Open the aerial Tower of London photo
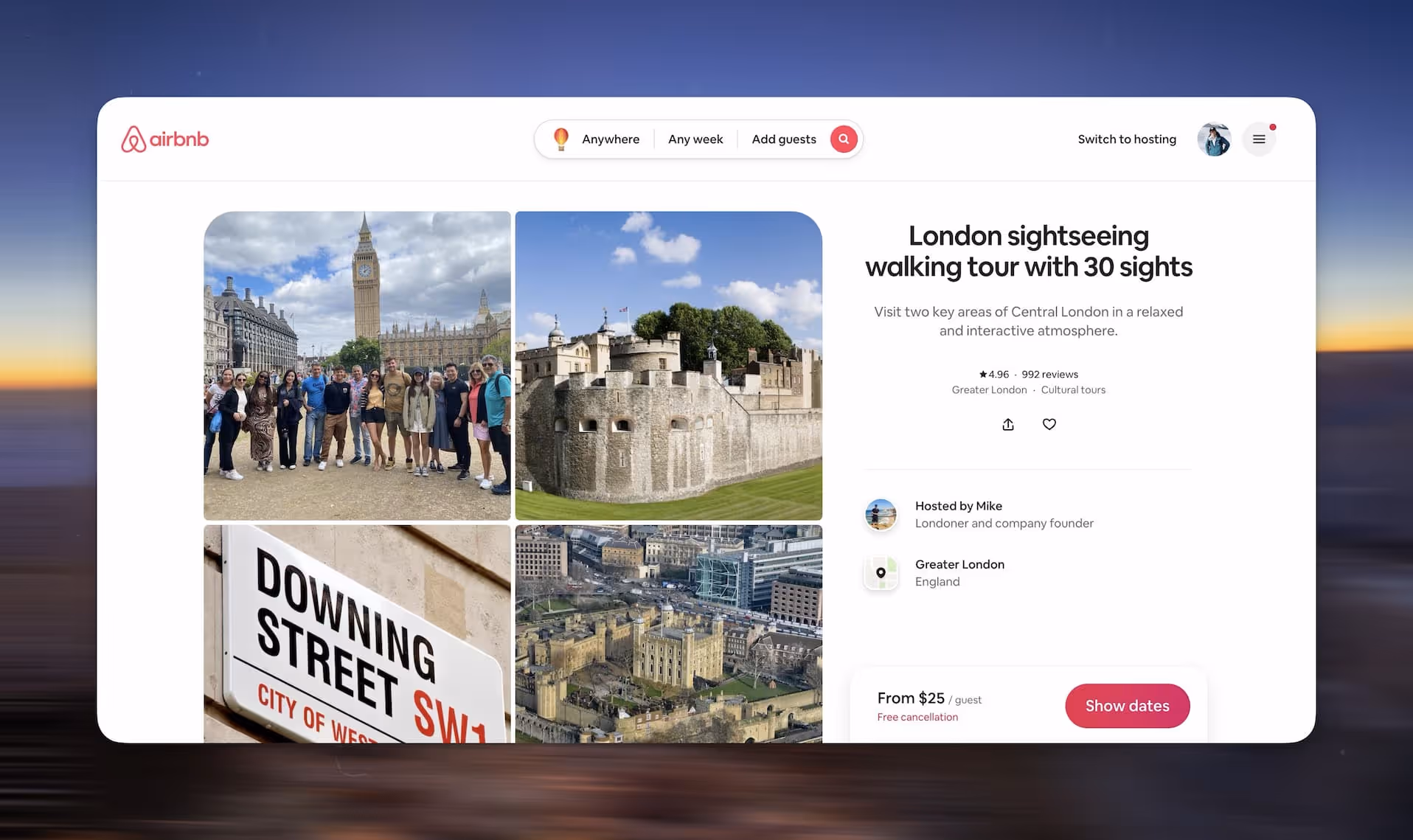The width and height of the screenshot is (1413, 840). coord(668,634)
